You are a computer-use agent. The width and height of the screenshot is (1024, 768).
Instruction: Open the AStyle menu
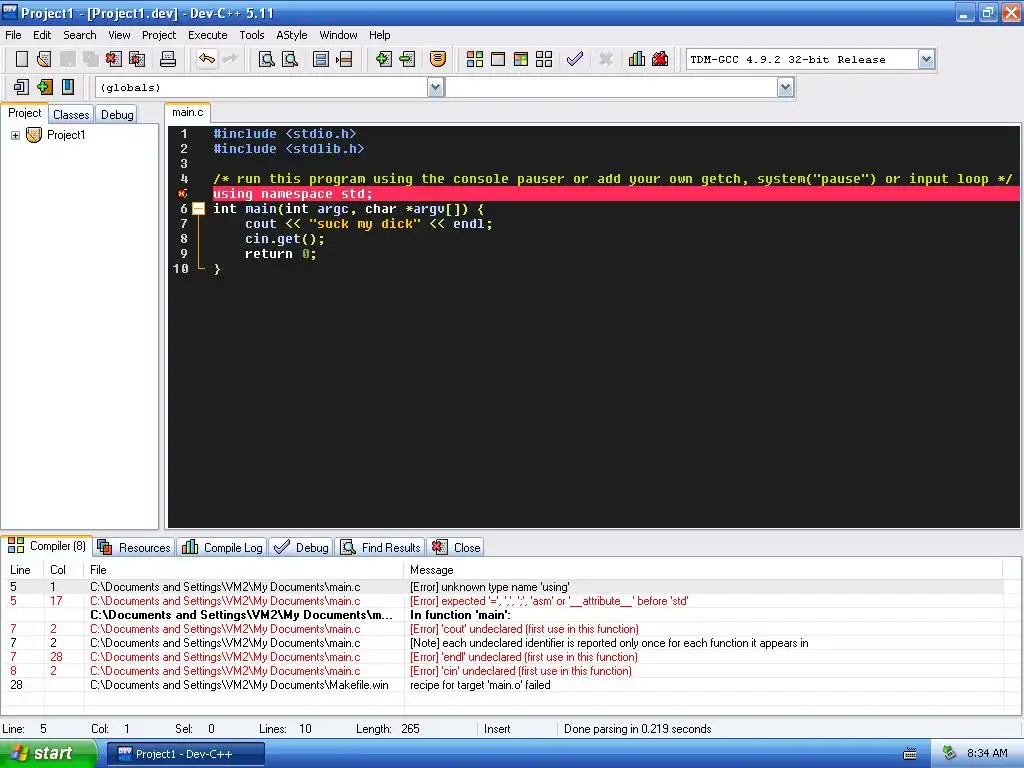291,35
